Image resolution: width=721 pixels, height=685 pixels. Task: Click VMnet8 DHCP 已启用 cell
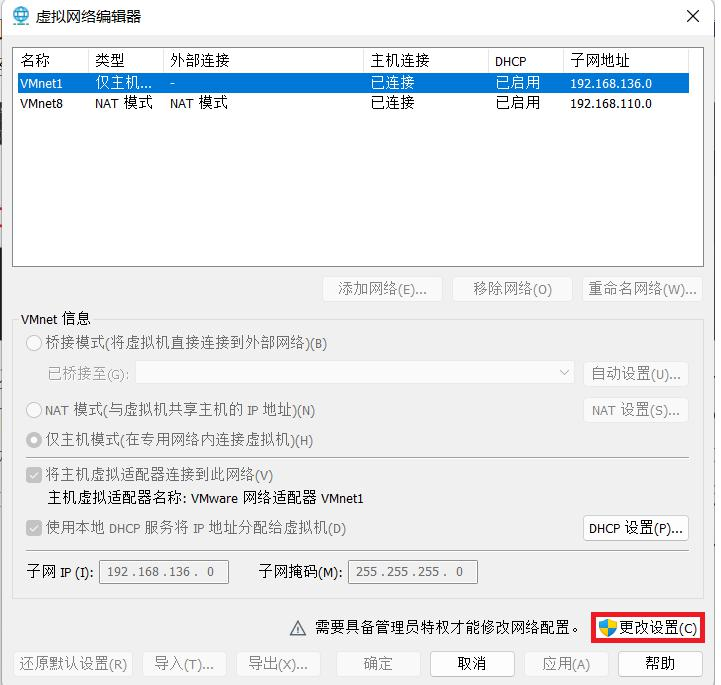[518, 103]
